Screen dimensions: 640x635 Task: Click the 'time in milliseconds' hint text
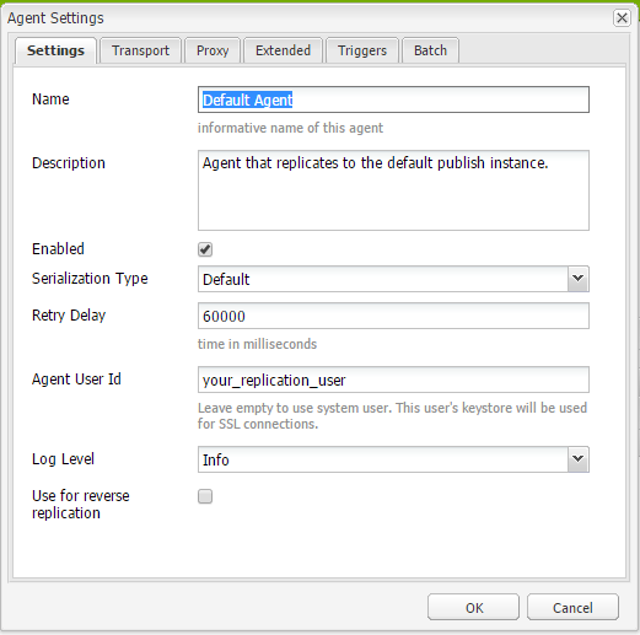click(257, 344)
